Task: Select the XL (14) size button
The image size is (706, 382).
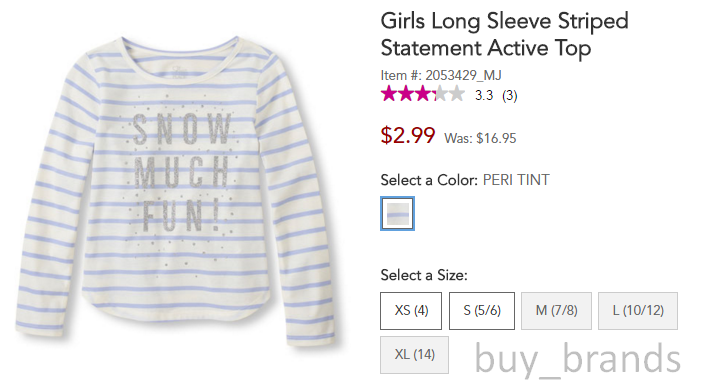Action: [414, 355]
